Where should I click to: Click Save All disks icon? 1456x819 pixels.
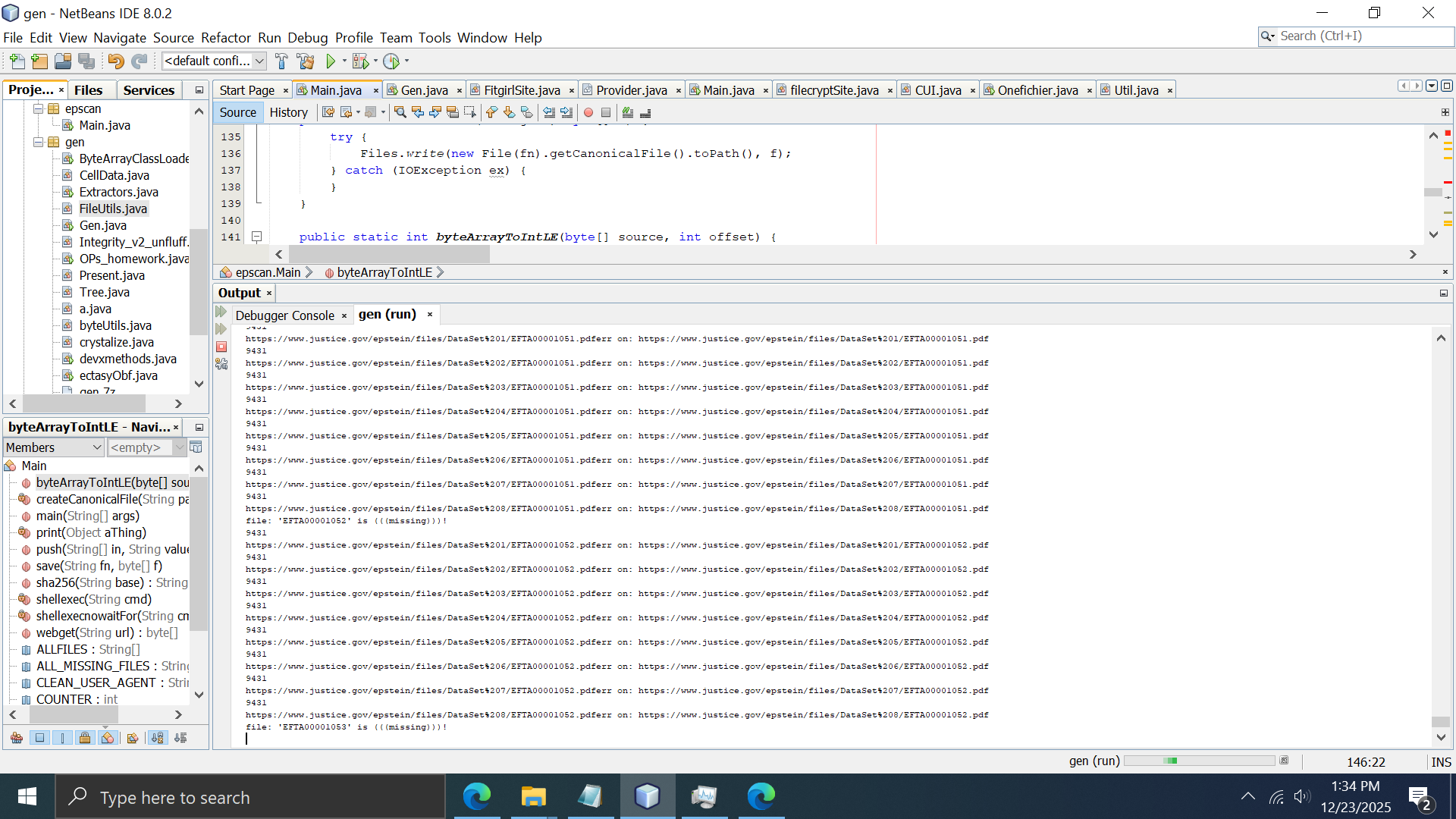pyautogui.click(x=87, y=61)
